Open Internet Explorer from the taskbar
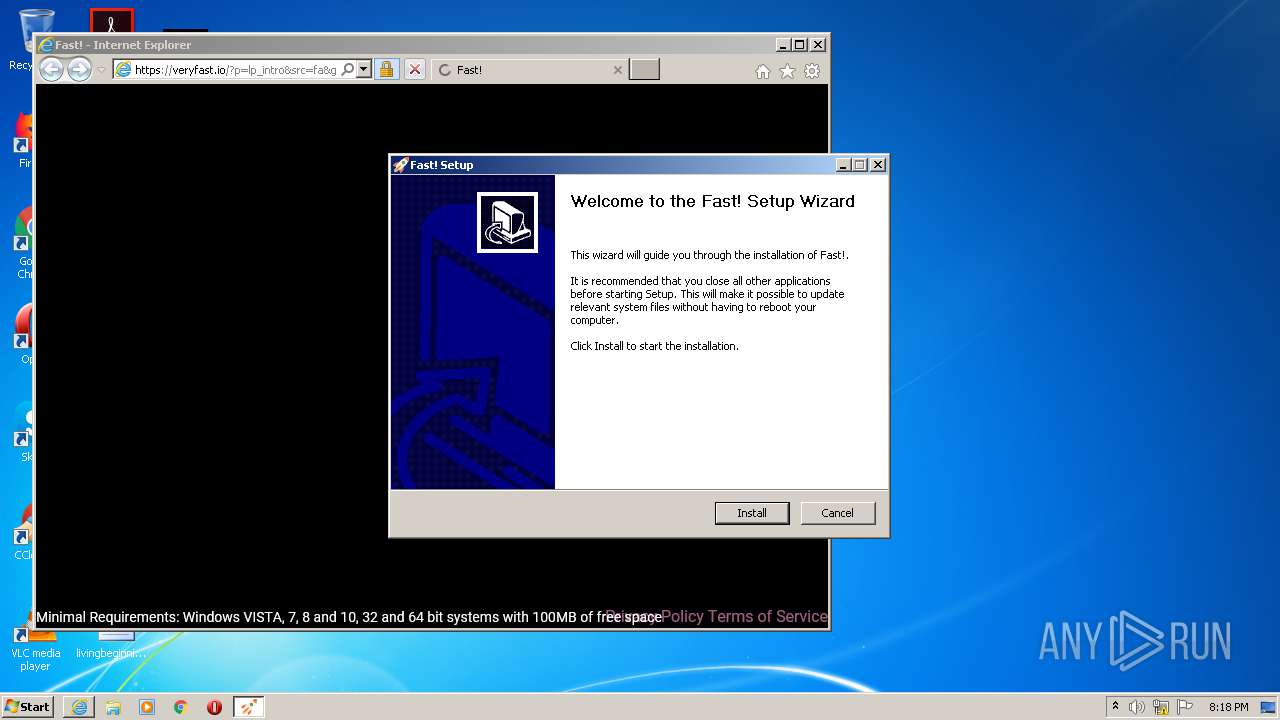This screenshot has width=1280, height=720. pyautogui.click(x=79, y=707)
